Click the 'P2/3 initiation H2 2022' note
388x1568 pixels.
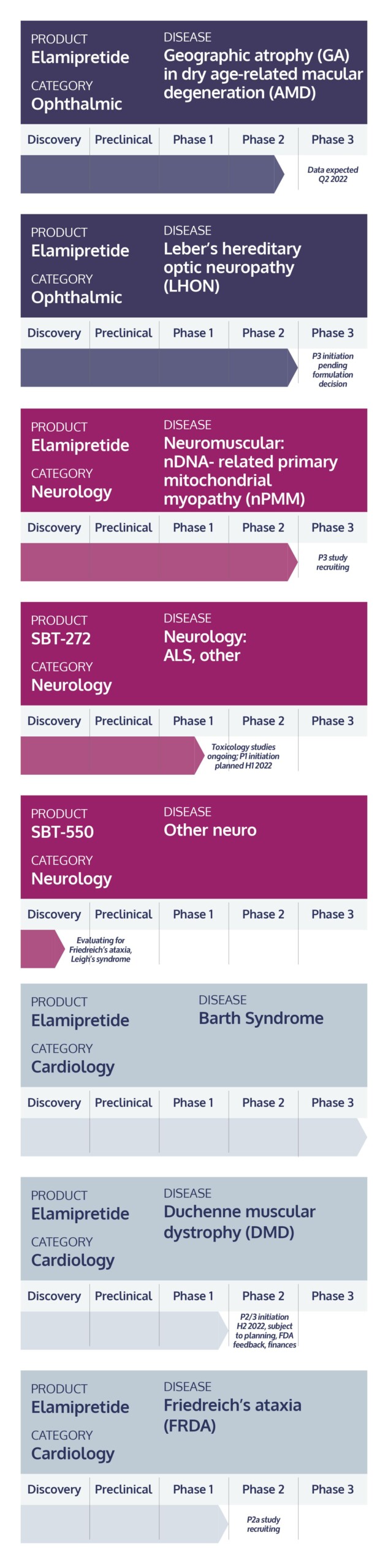[265, 1331]
